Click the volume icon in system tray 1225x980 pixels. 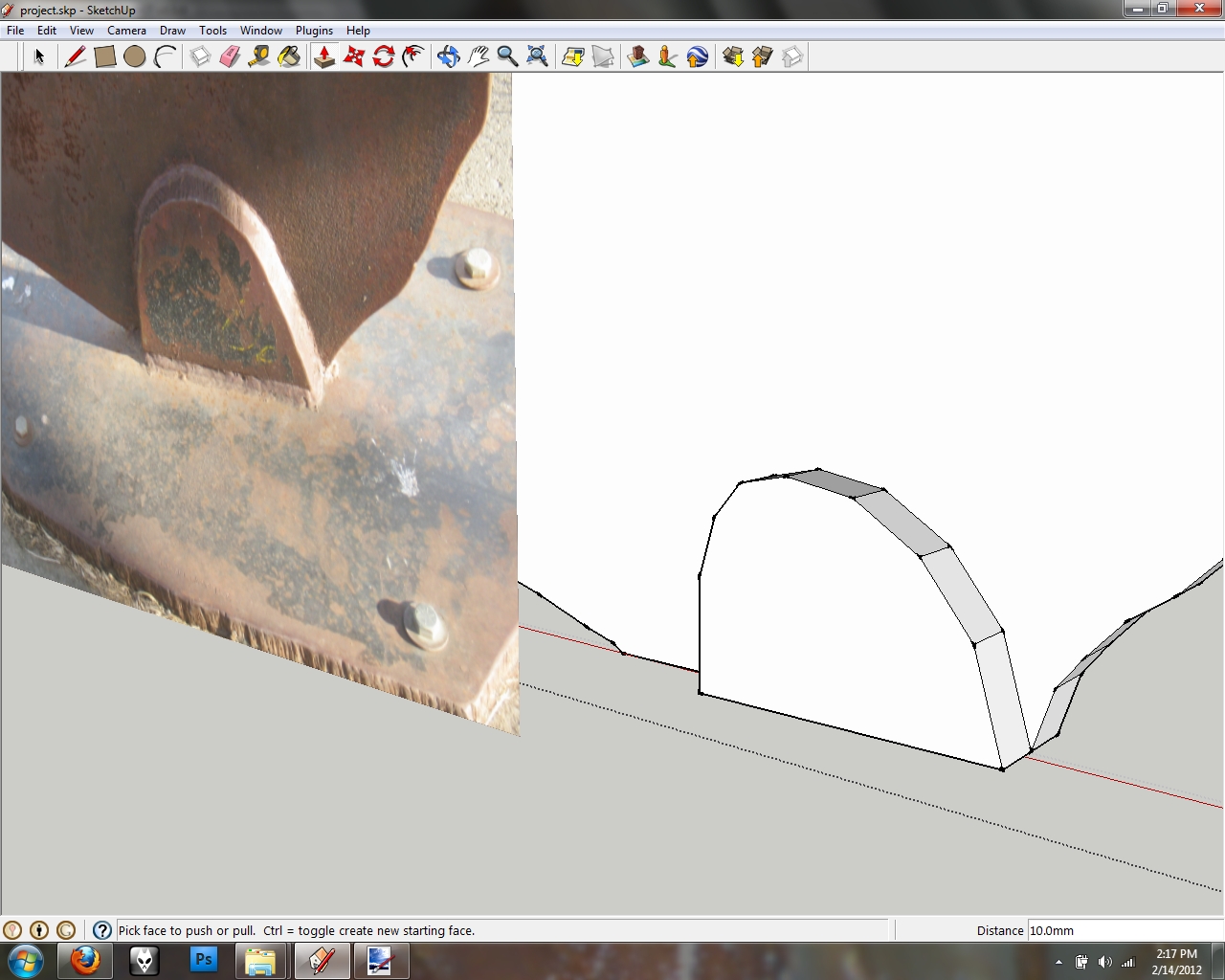1104,962
